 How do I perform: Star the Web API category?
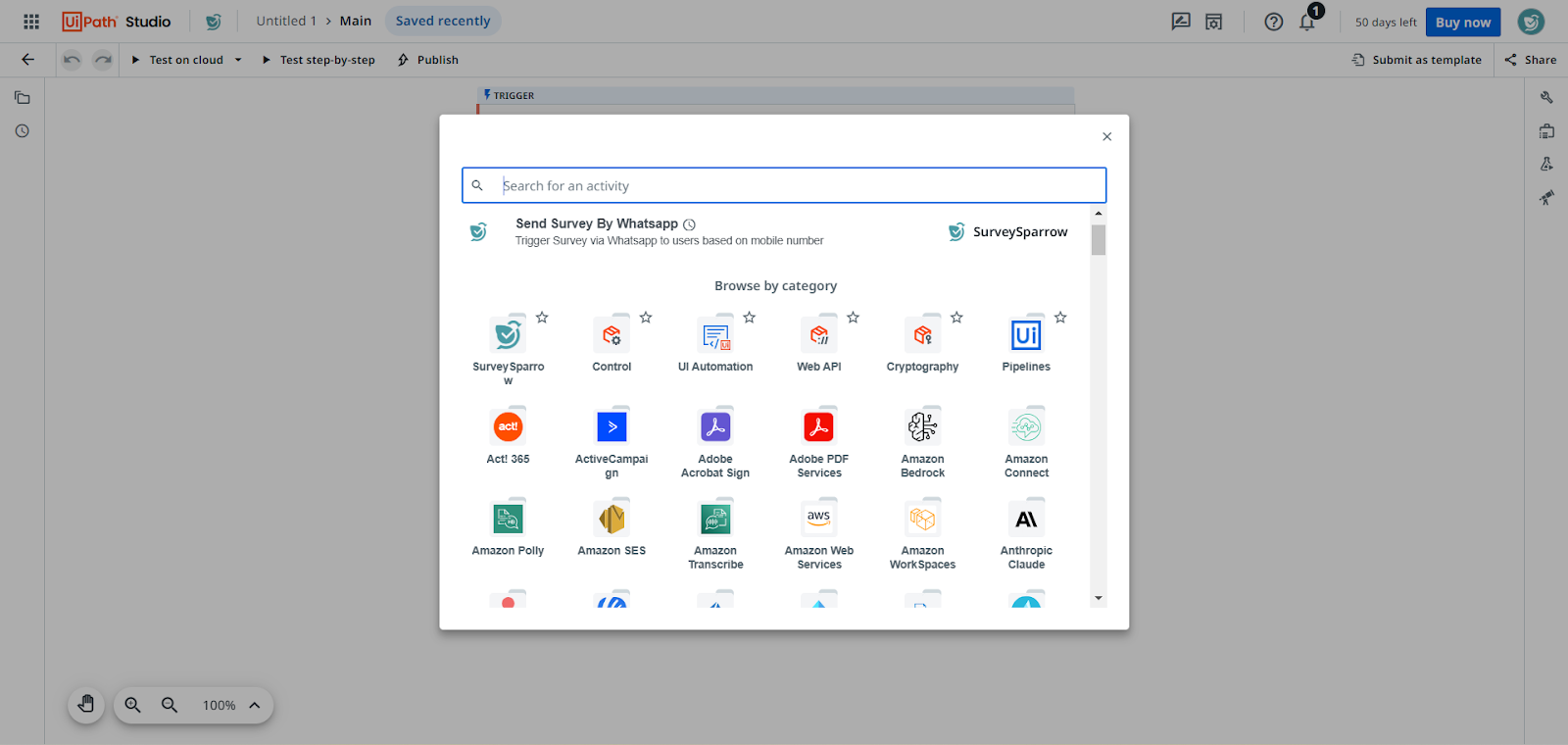coord(854,318)
